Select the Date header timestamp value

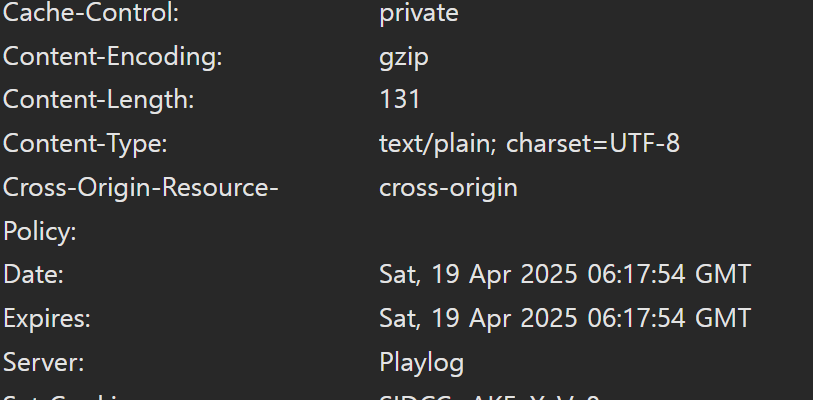tap(565, 274)
